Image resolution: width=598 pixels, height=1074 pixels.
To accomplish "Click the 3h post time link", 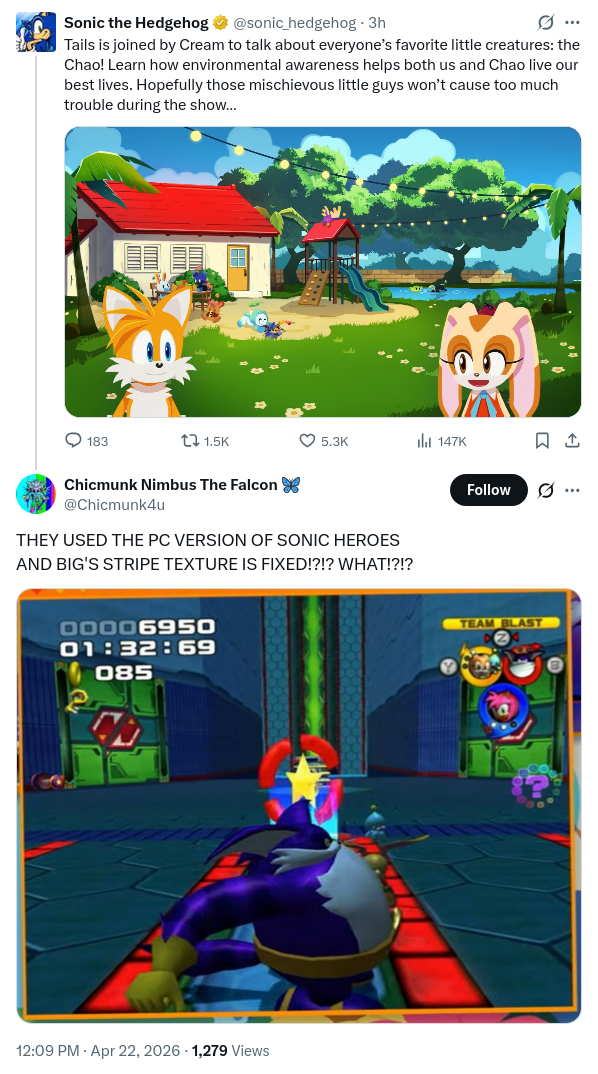I will tap(377, 23).
